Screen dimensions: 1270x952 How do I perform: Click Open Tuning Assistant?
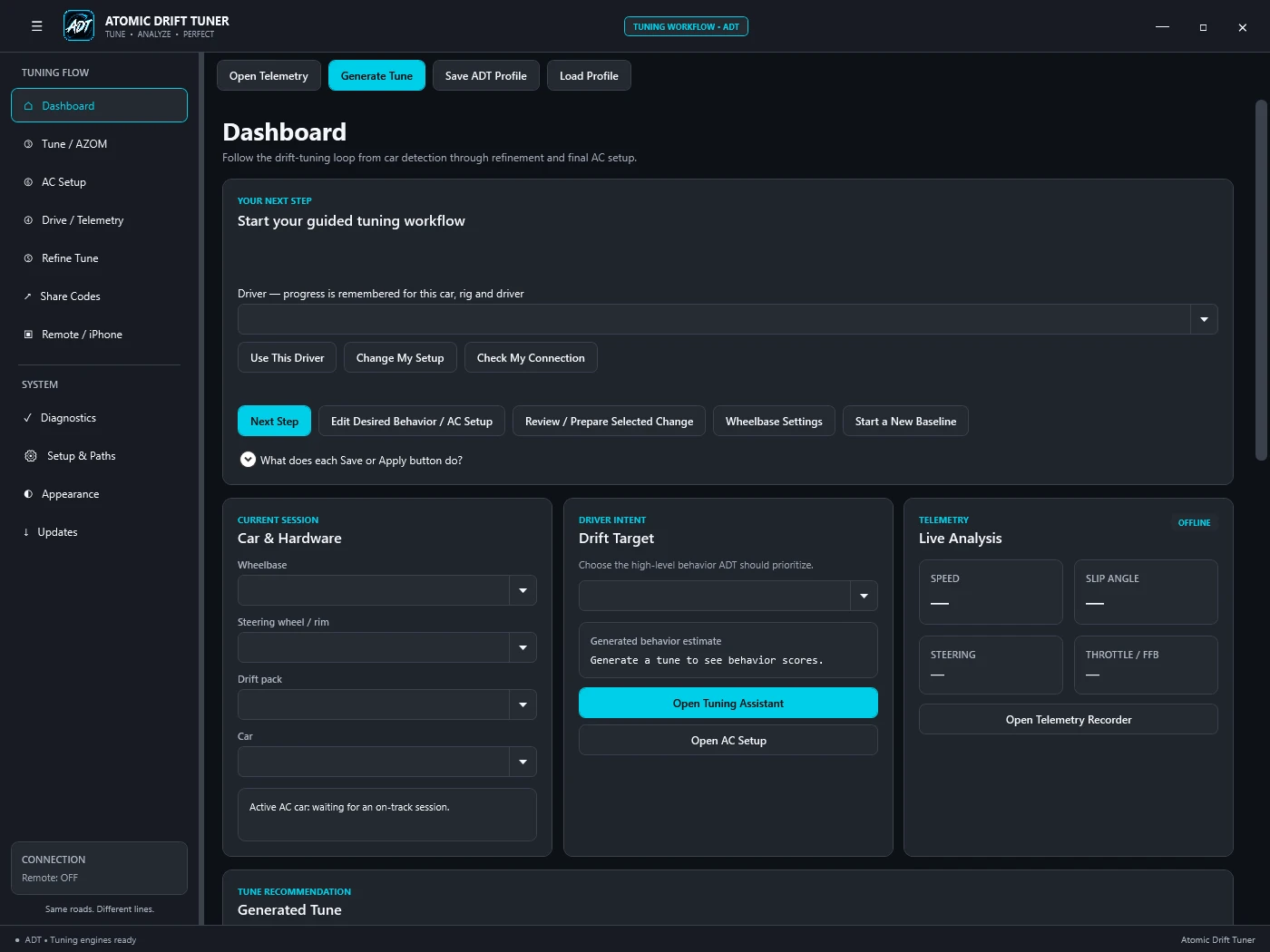point(728,703)
